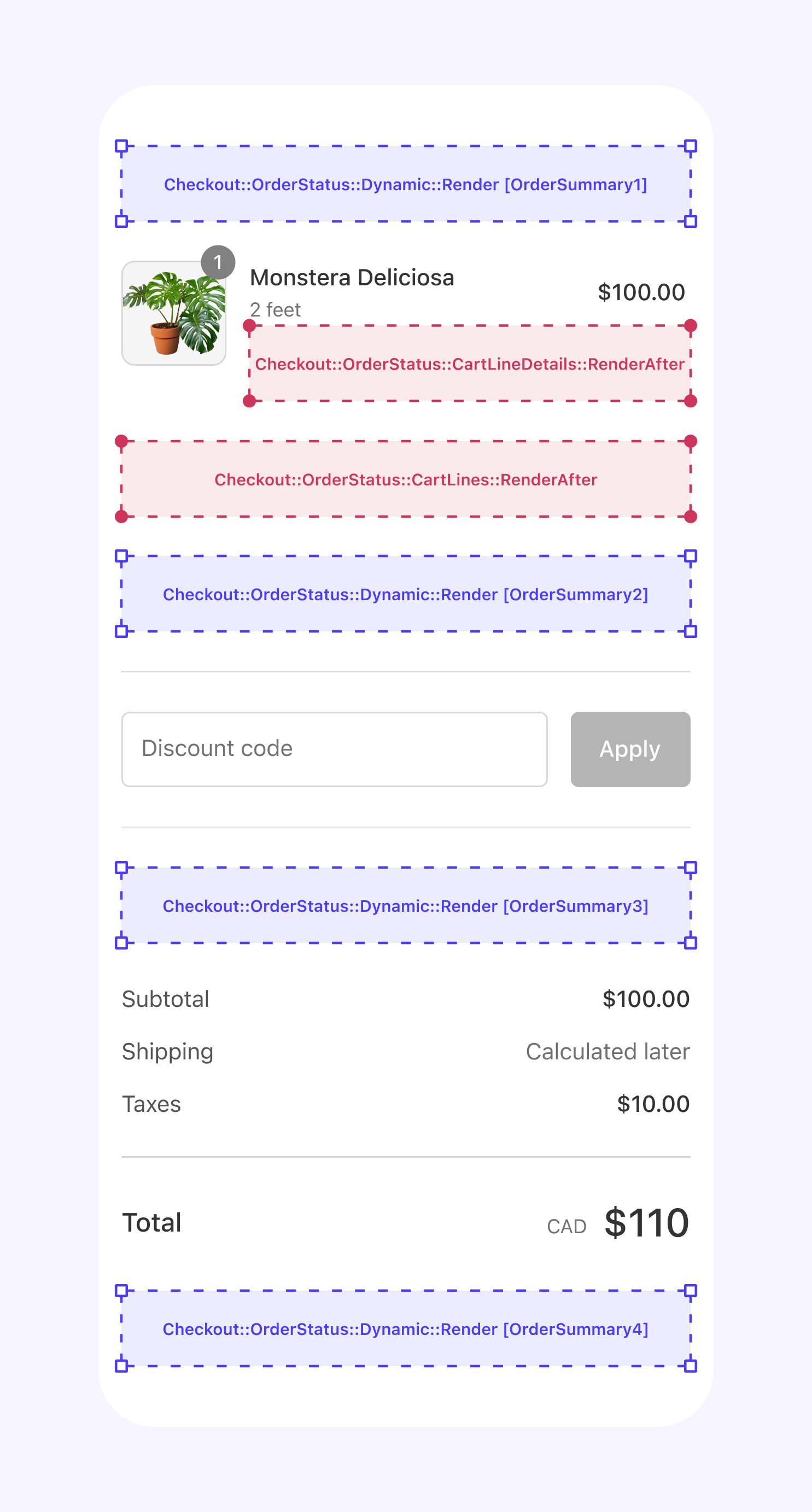Click the Taxes amount $10.00
812x1512 pixels.
653,1104
